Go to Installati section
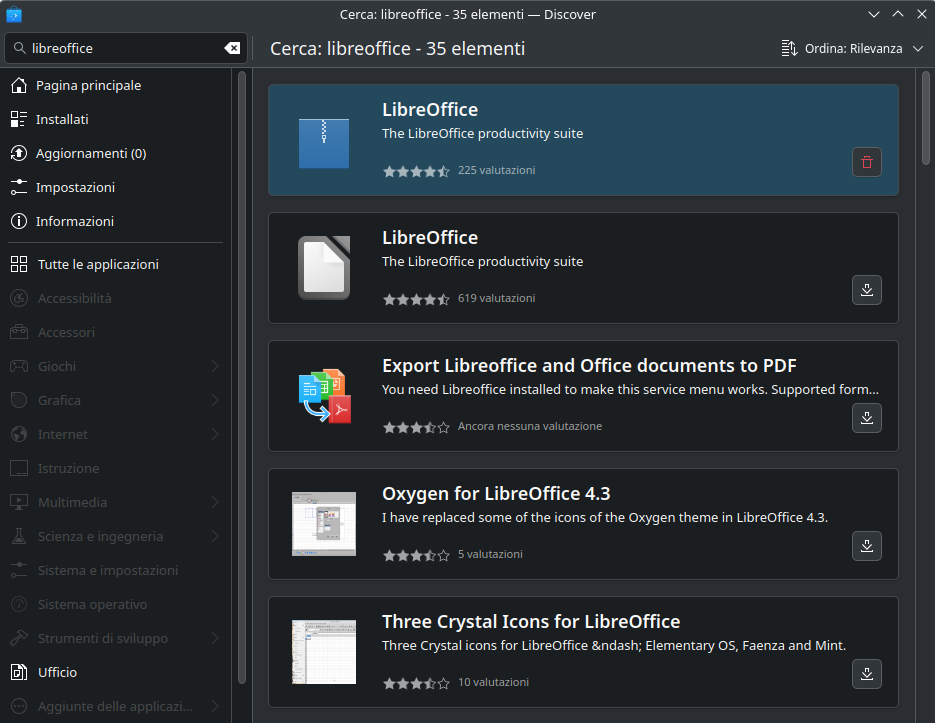 tap(62, 120)
